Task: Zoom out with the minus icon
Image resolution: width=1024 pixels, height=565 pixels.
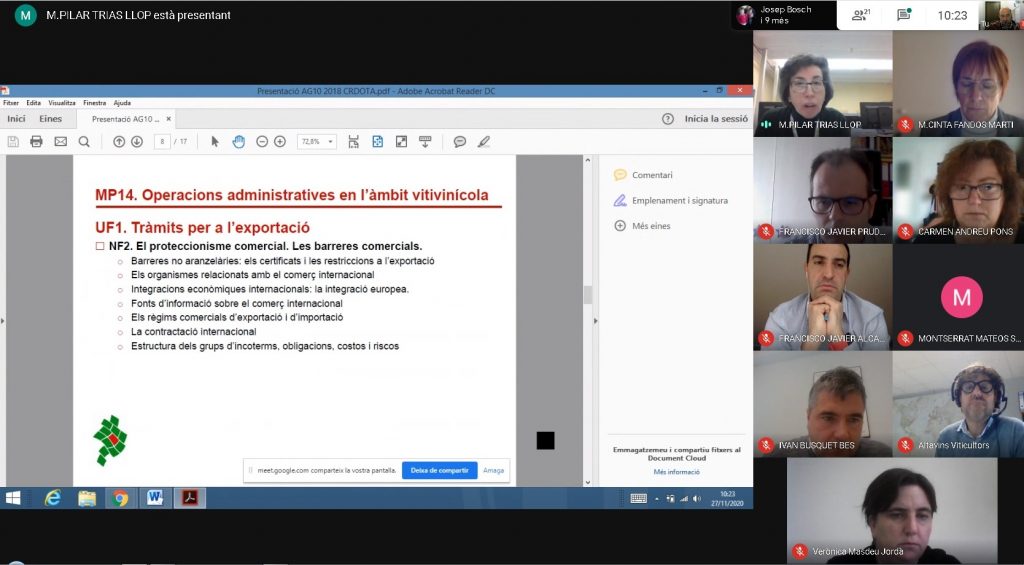Action: [x=262, y=142]
